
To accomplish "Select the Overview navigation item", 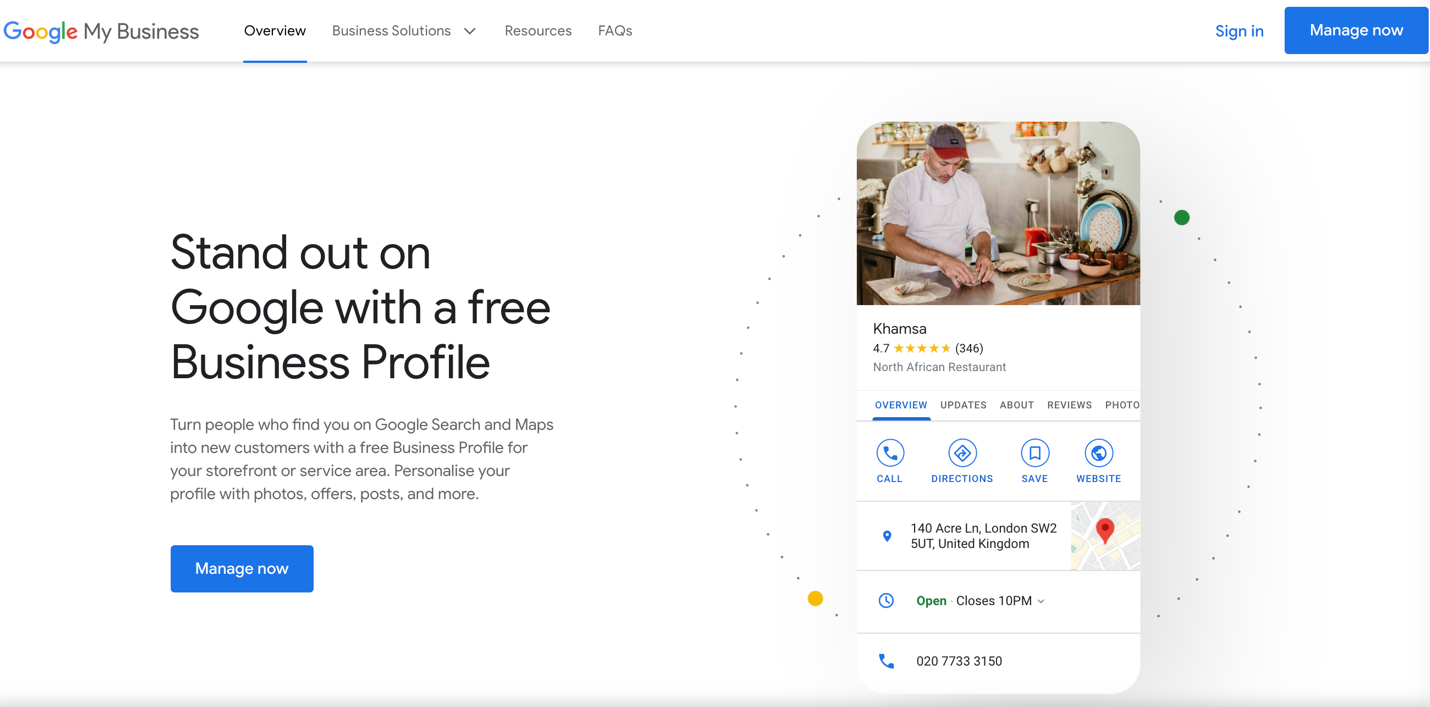I will [x=275, y=31].
